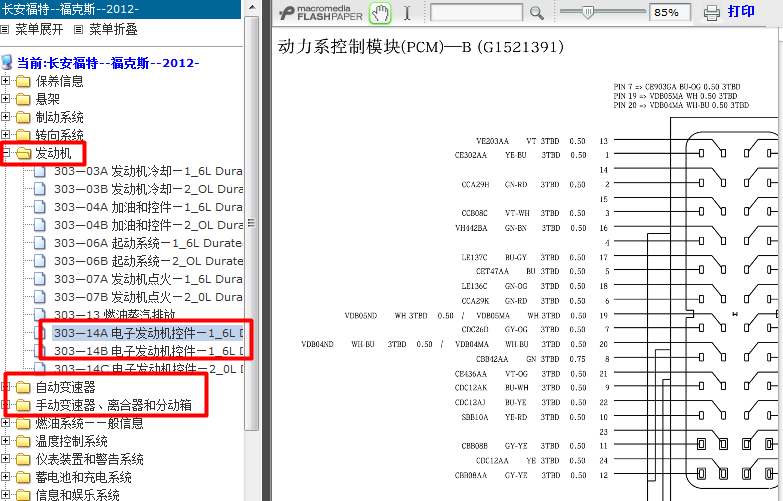
Task: Click the computer icon beside 当前
Action: click(7, 62)
